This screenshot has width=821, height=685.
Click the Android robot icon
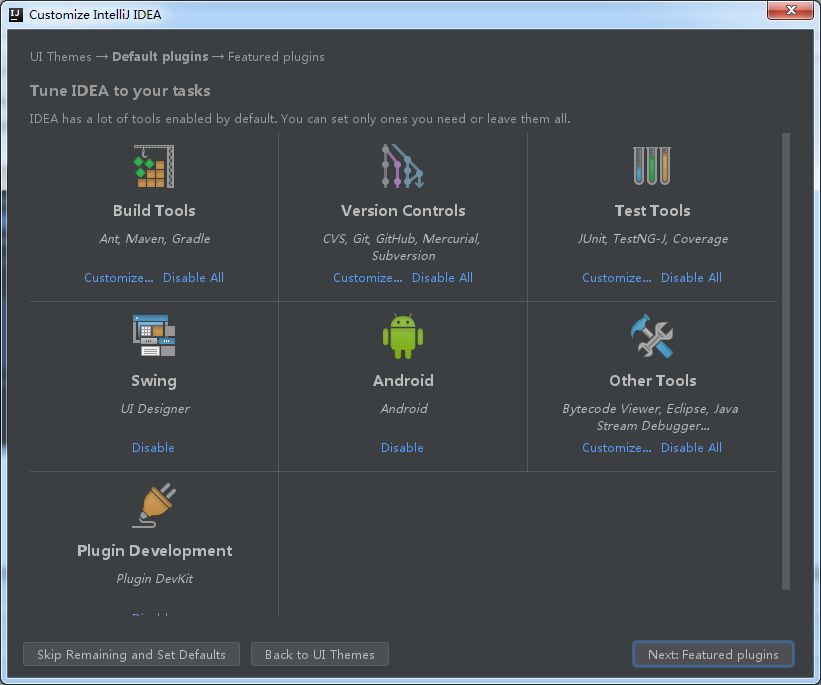[x=403, y=336]
